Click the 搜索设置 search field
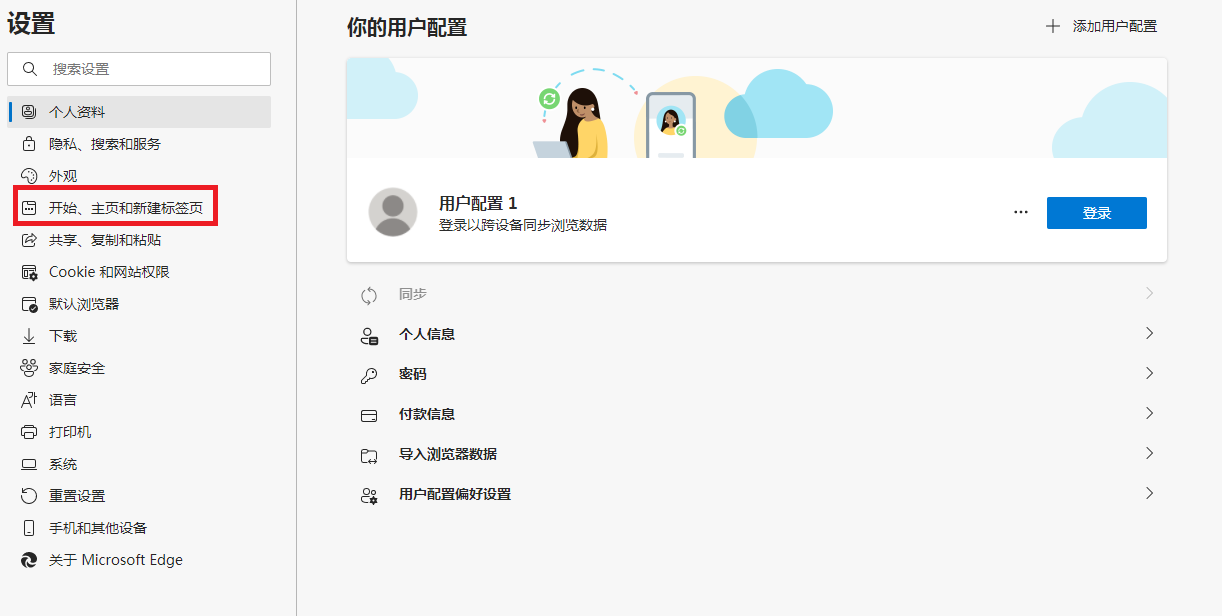1222x616 pixels. click(x=139, y=68)
